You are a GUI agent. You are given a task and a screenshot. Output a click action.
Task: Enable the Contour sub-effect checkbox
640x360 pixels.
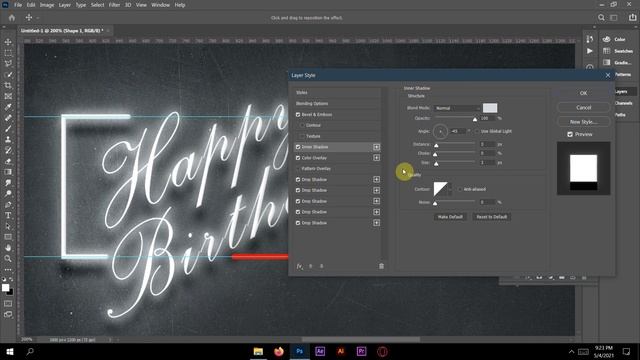coord(302,125)
